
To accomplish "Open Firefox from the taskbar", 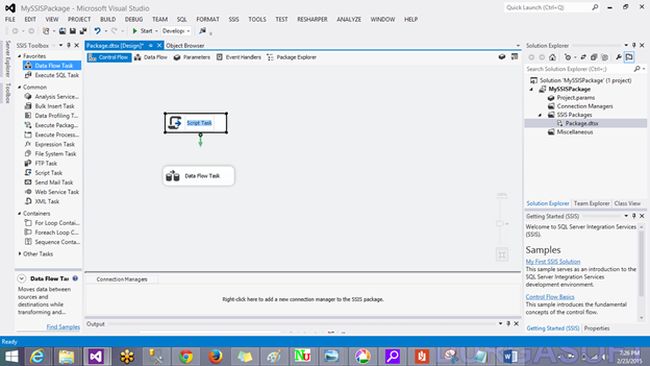I will coord(215,356).
